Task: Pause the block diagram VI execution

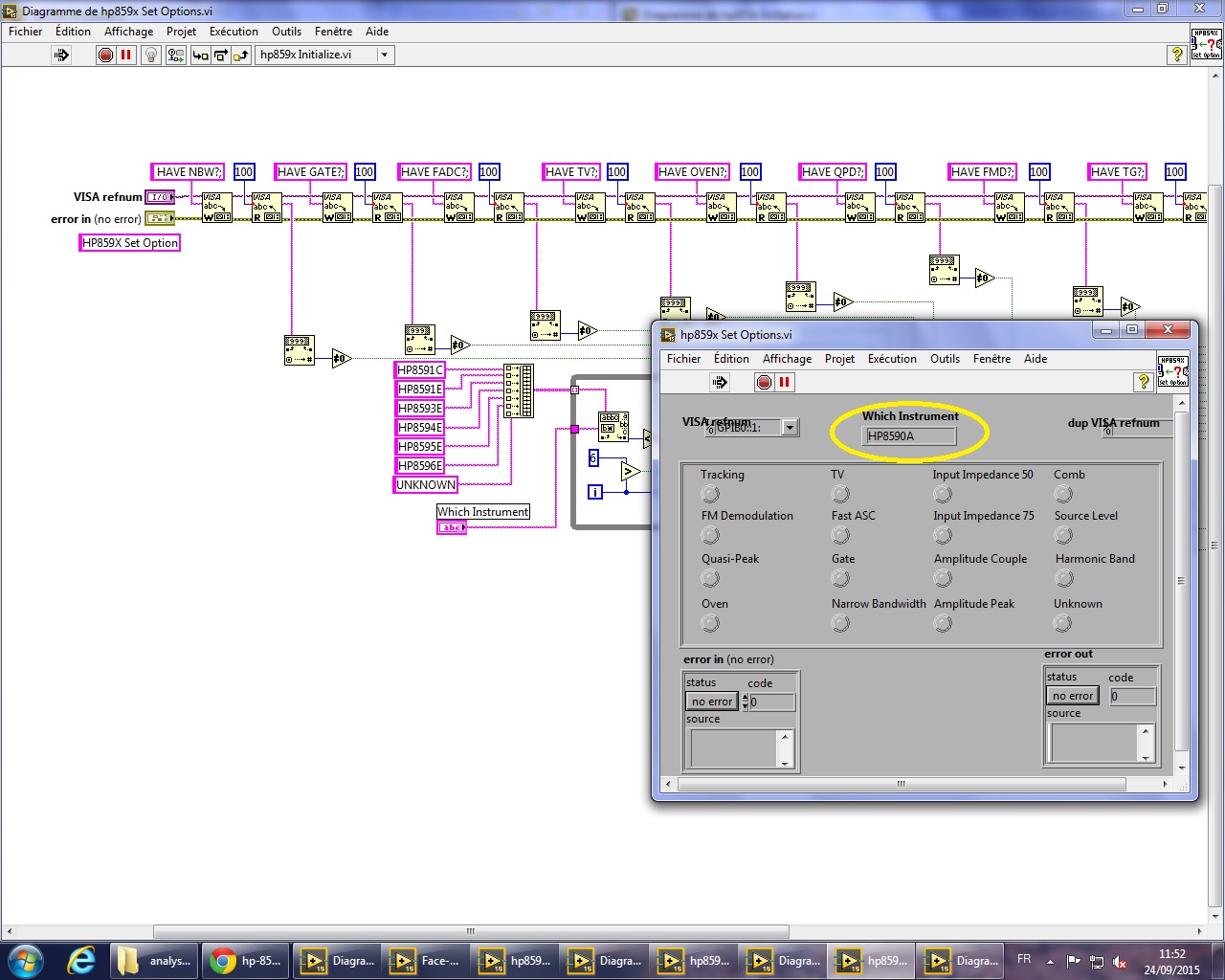Action: (x=125, y=55)
